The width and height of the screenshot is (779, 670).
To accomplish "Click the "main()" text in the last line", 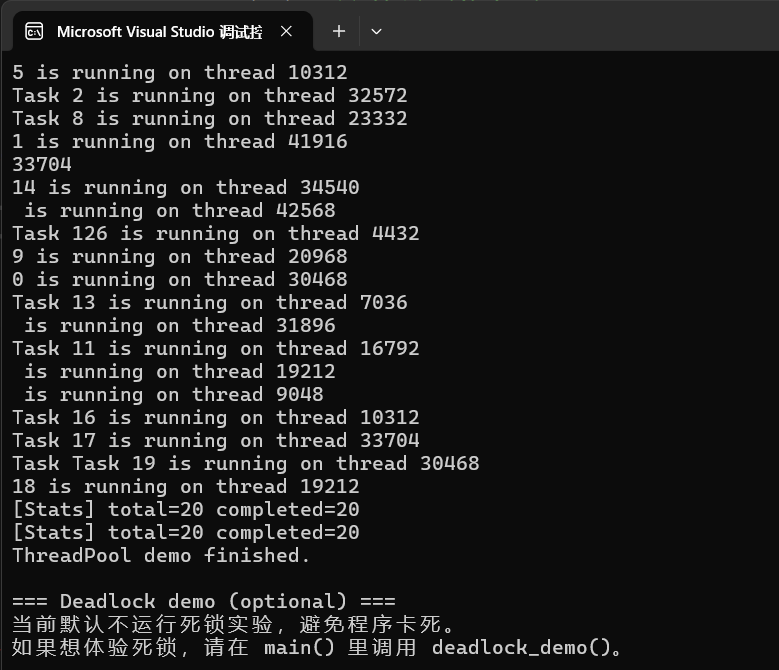I will tap(299, 647).
